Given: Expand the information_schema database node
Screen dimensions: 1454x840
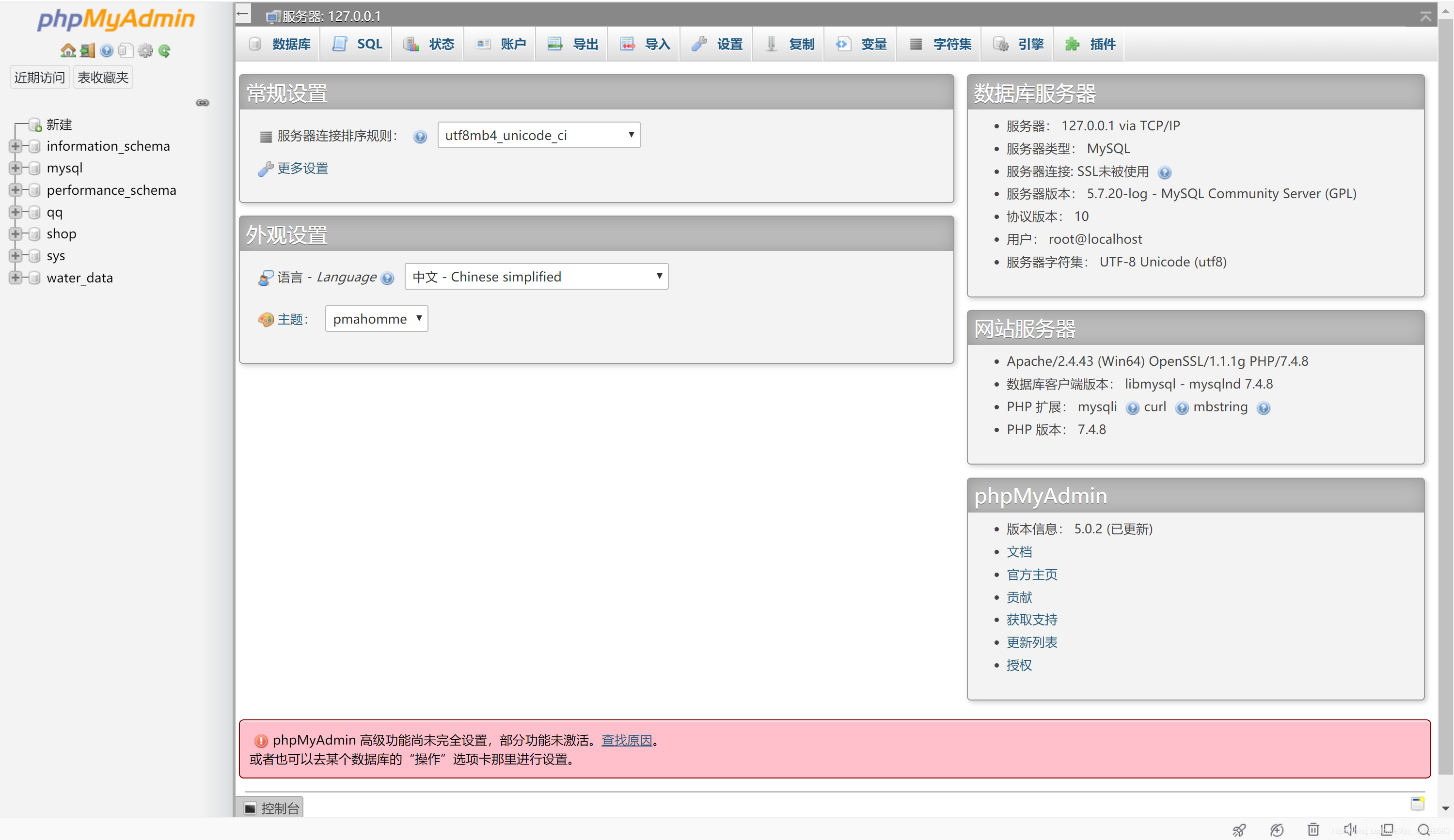Looking at the screenshot, I should 16,146.
